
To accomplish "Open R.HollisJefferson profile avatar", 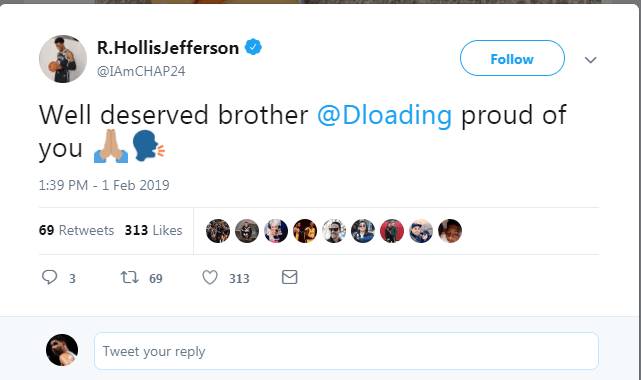I will tap(63, 59).
